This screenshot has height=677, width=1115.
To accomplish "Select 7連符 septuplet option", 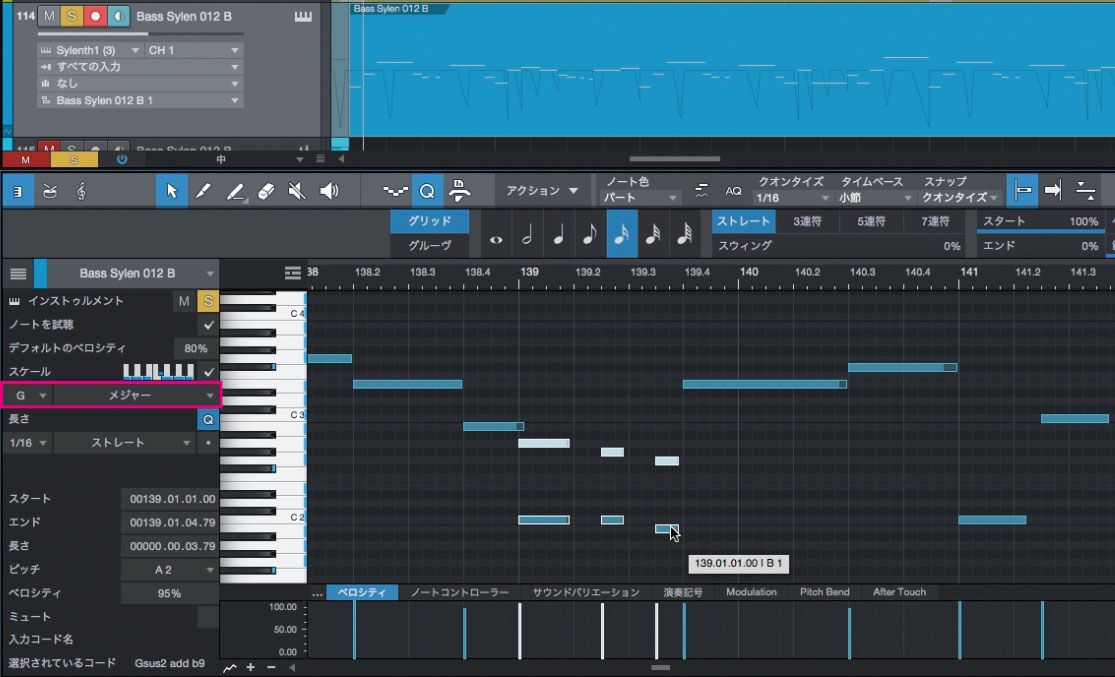I will (x=935, y=221).
